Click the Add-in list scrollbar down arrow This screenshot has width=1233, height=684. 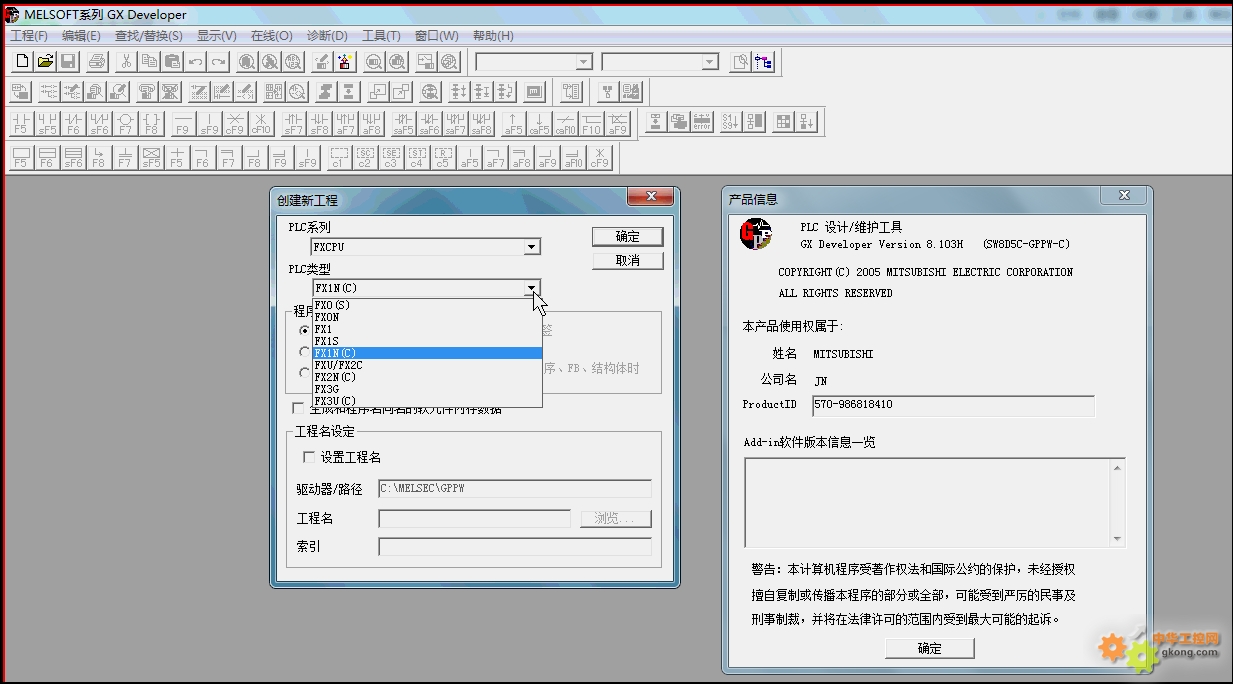(1118, 539)
